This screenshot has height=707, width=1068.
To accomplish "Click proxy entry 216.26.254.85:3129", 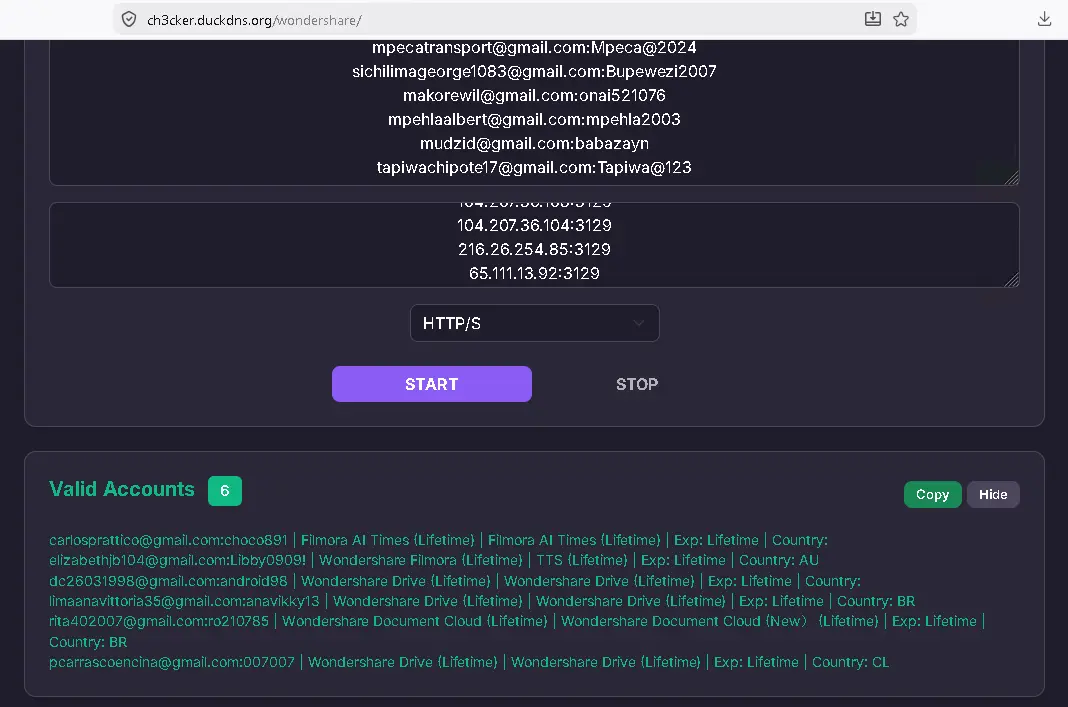I will point(534,249).
